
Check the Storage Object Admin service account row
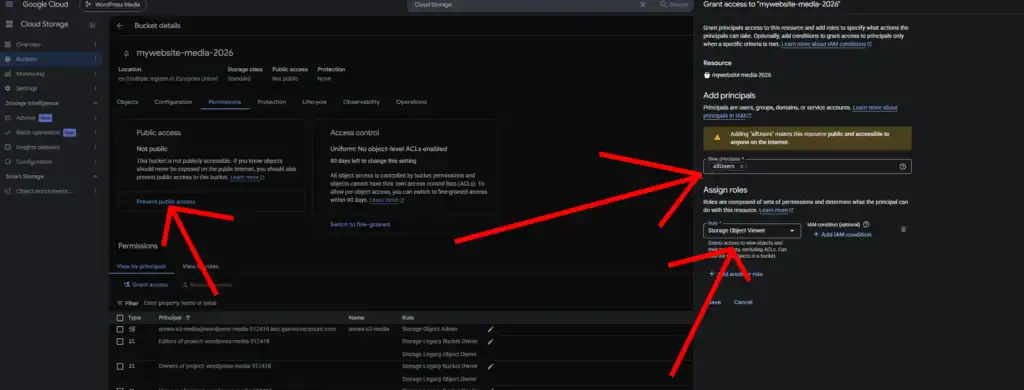(x=120, y=329)
